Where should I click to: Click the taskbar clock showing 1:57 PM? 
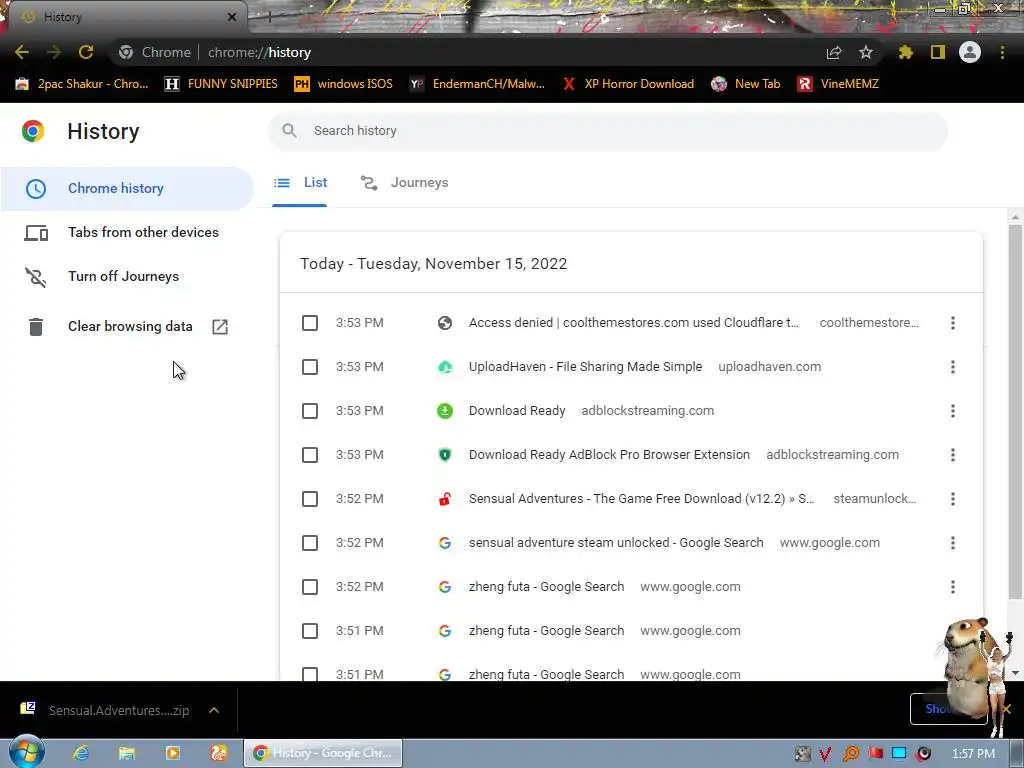[973, 754]
